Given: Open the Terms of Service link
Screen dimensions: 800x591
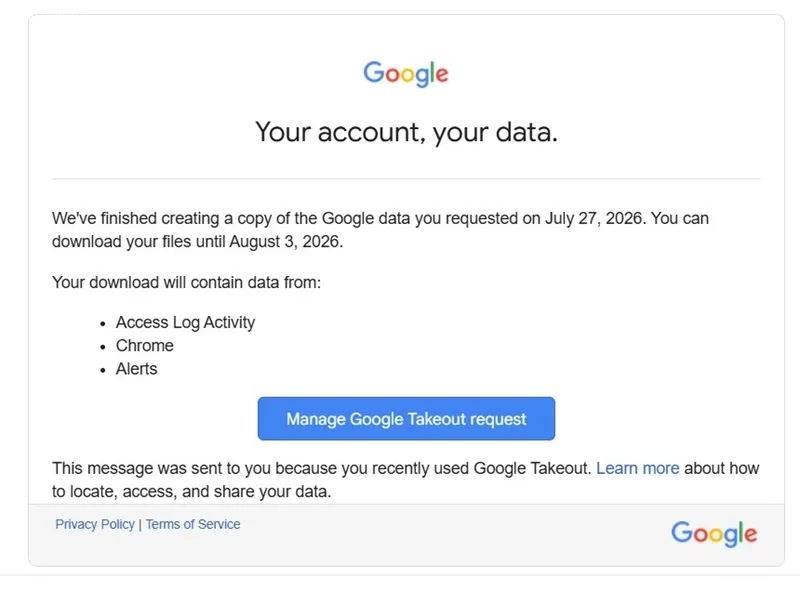Looking at the screenshot, I should 193,524.
